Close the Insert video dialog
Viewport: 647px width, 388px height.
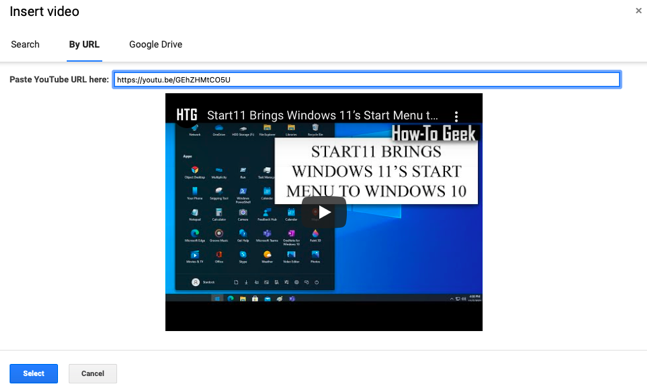tap(638, 11)
